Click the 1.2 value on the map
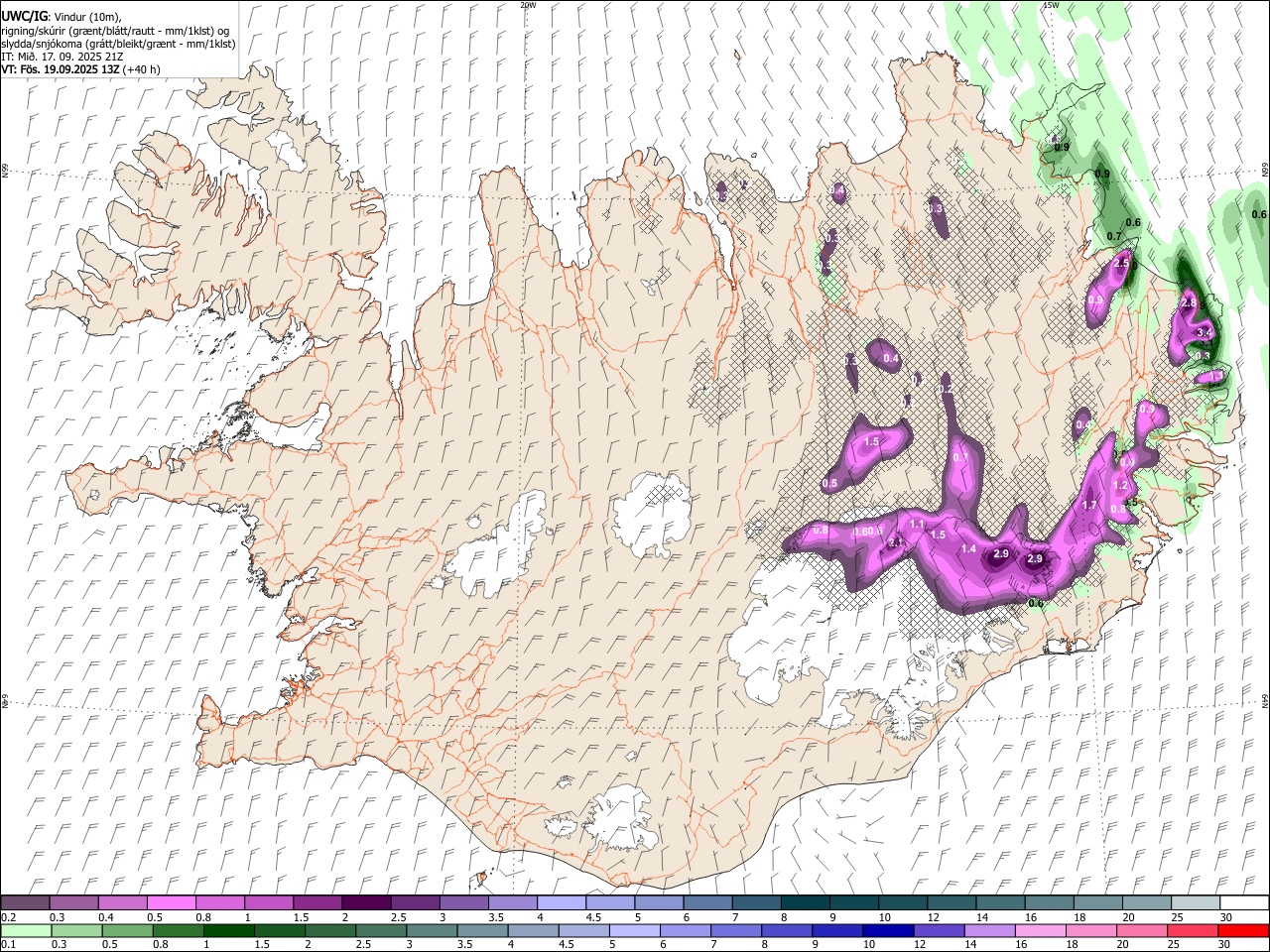 (x=1120, y=486)
